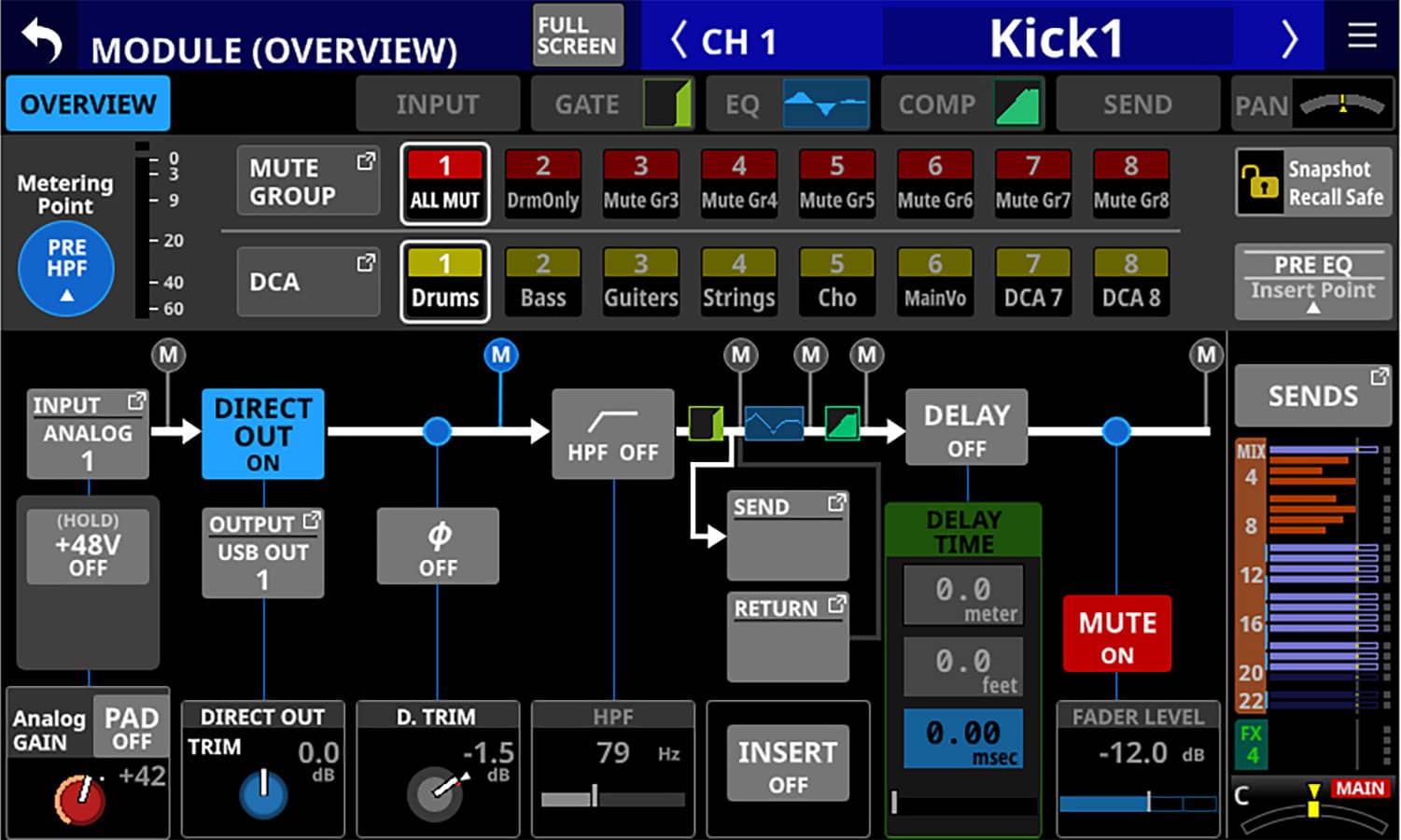Screen dimensions: 1401x840
Task: Switch to previous channel with left chevron
Action: point(679,40)
